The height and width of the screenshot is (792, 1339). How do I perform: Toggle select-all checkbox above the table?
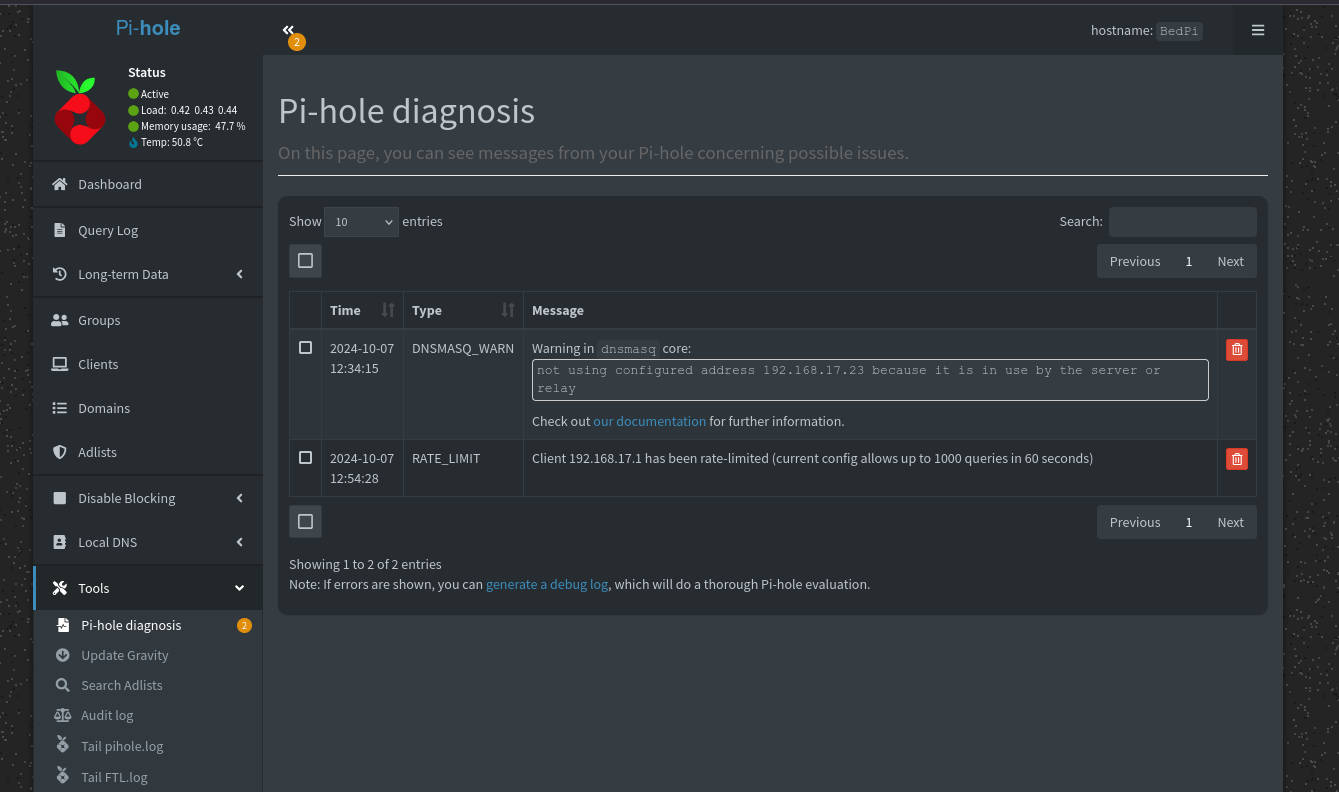pyautogui.click(x=305, y=261)
